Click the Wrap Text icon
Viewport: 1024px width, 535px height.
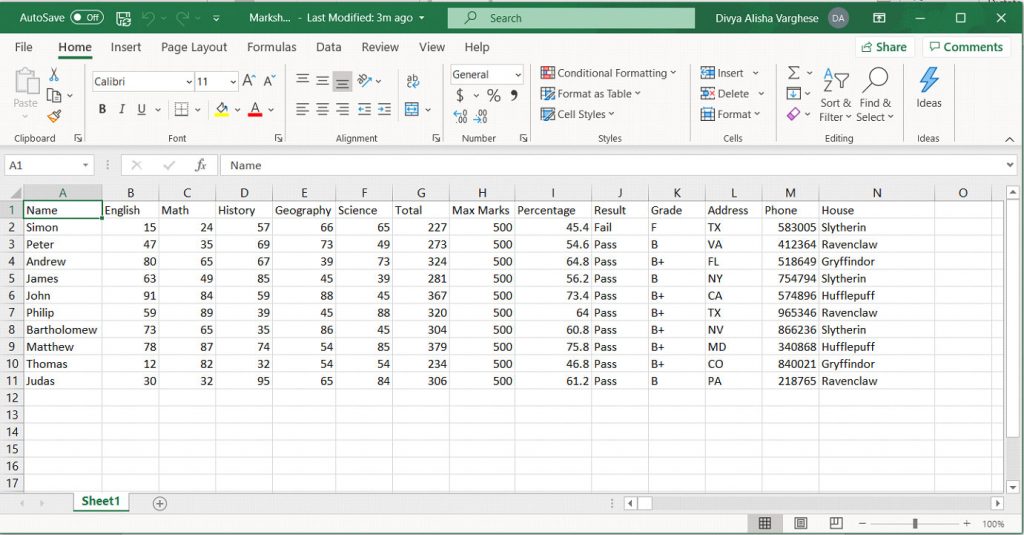tap(413, 81)
